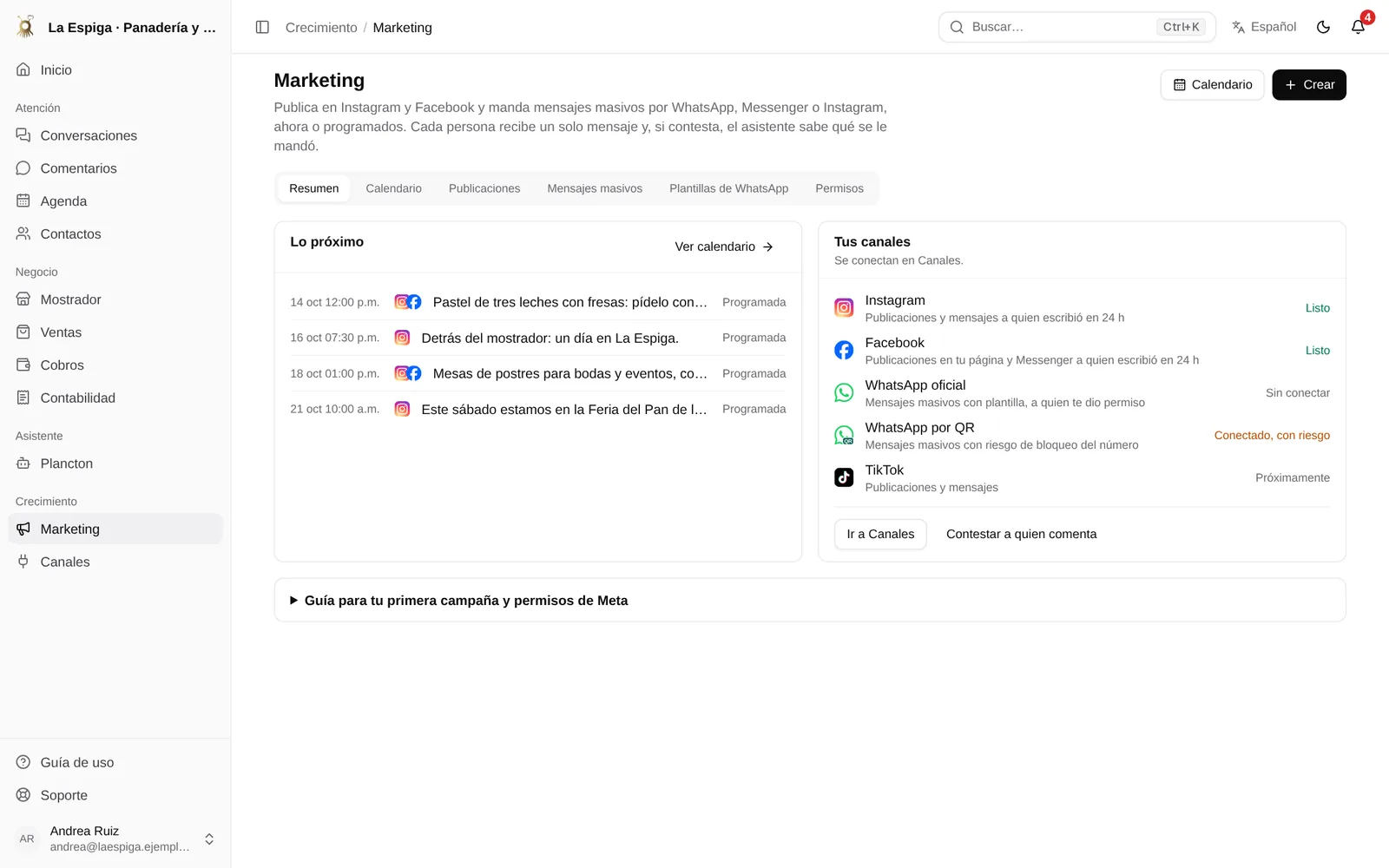Open the Permisos tab

[839, 188]
